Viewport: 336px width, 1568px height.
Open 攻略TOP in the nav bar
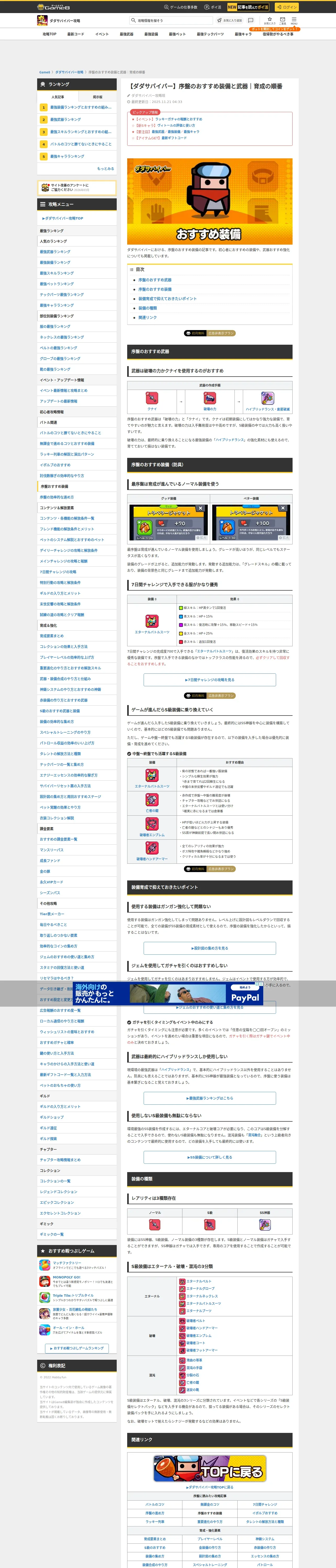49,34
